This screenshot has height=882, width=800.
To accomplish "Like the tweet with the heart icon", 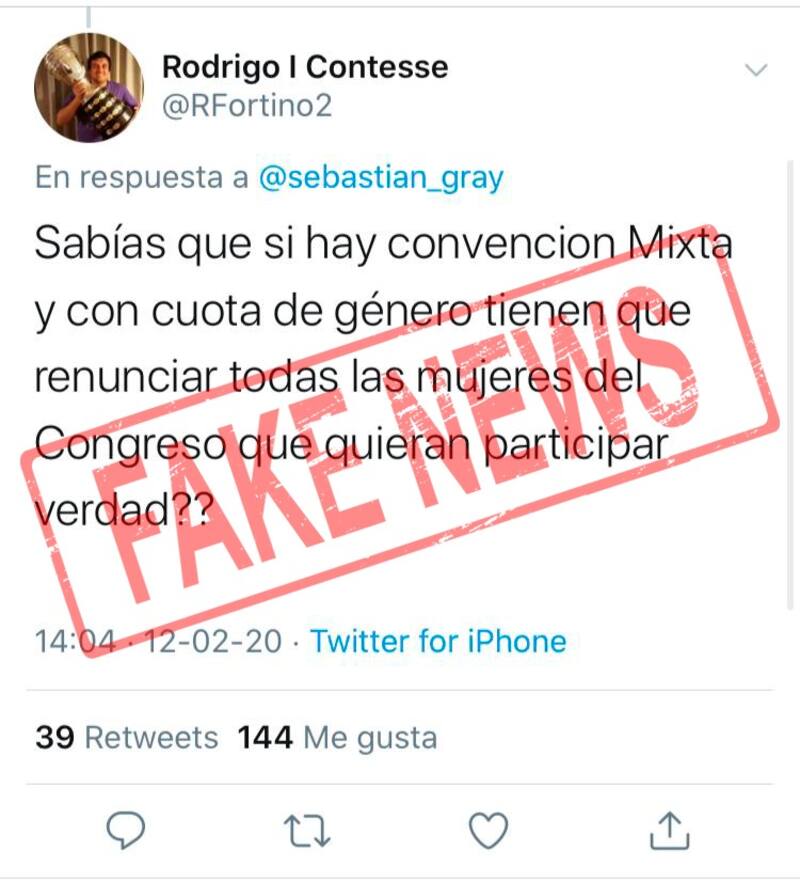I will point(488,830).
